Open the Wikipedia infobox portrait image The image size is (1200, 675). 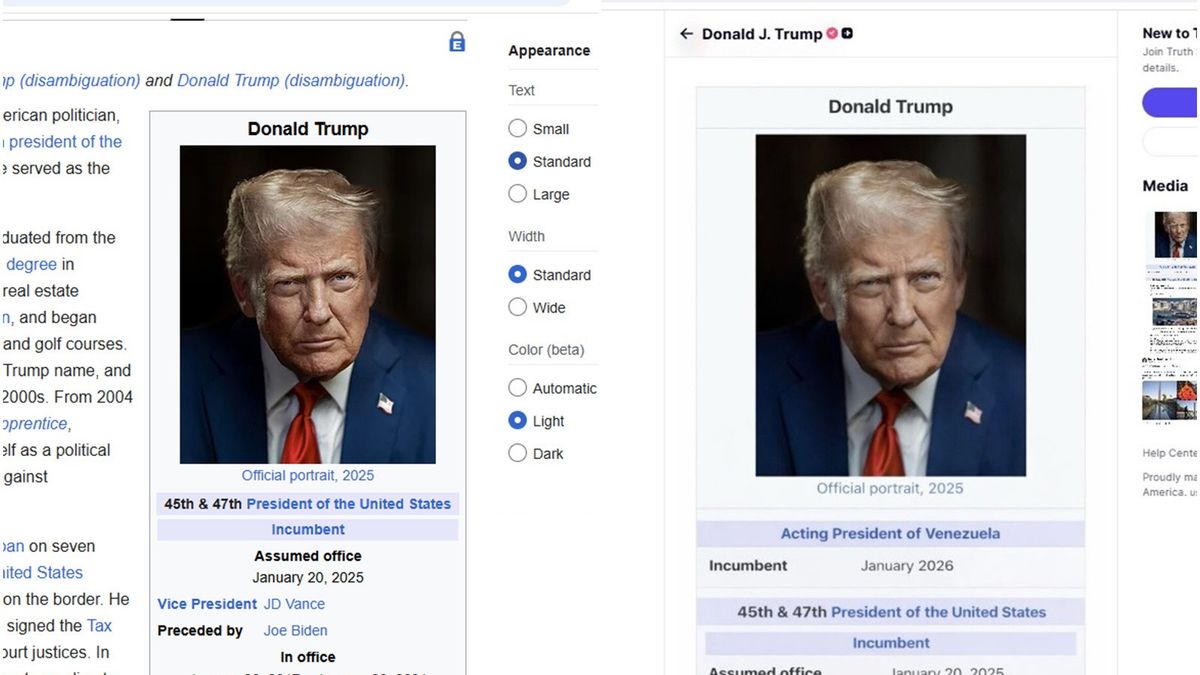coord(308,305)
